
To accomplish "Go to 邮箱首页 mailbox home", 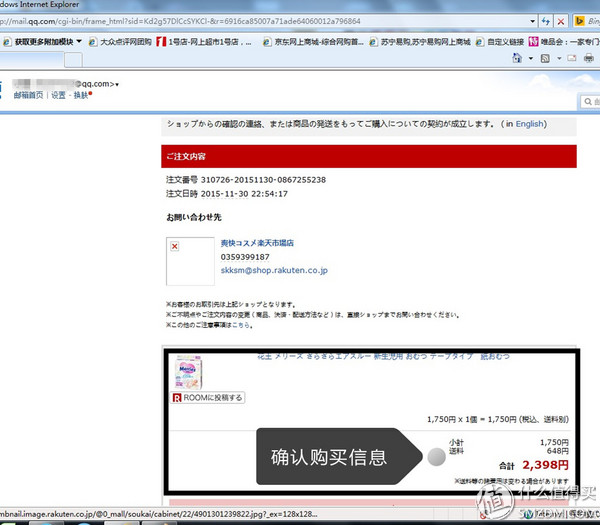I will 28,95.
